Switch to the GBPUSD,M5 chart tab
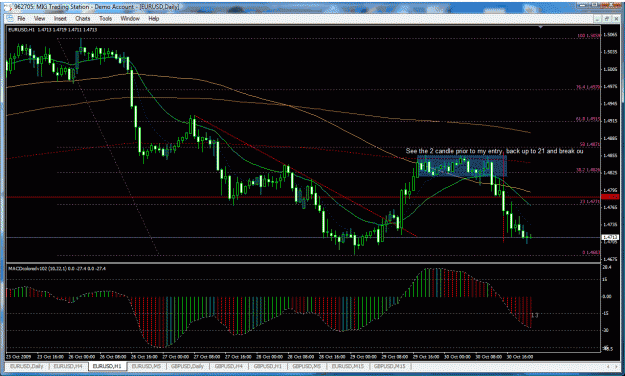Image resolution: width=625 pixels, height=376 pixels. 307,366
